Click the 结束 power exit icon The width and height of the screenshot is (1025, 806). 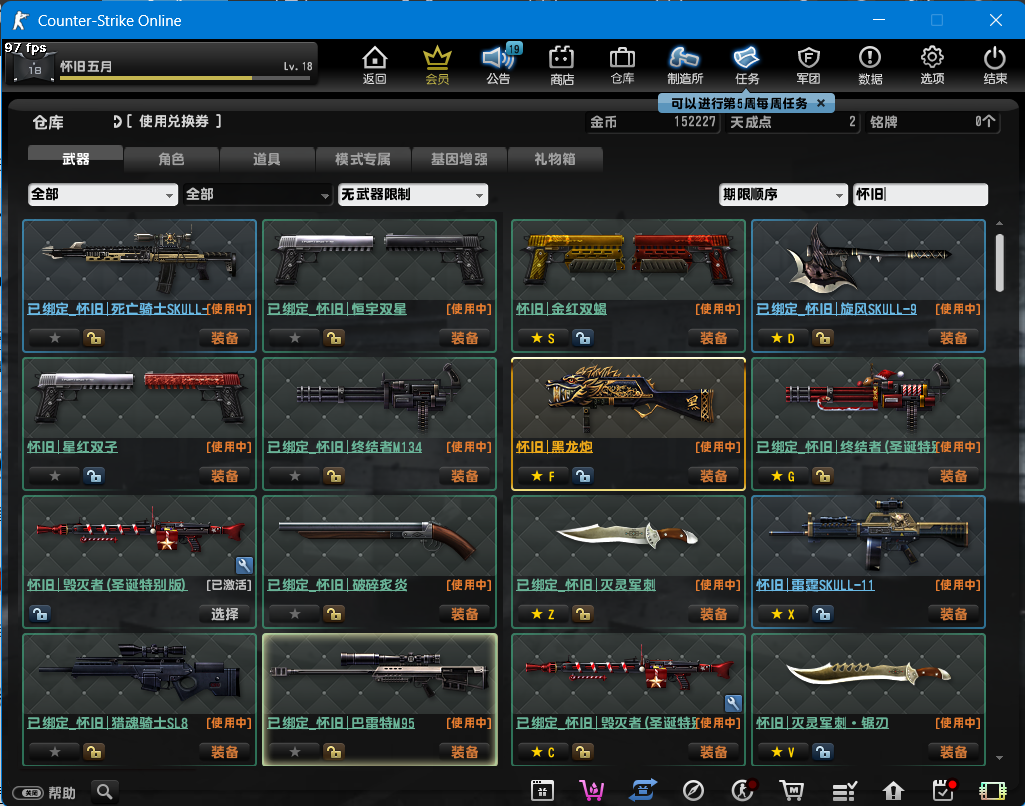click(994, 65)
